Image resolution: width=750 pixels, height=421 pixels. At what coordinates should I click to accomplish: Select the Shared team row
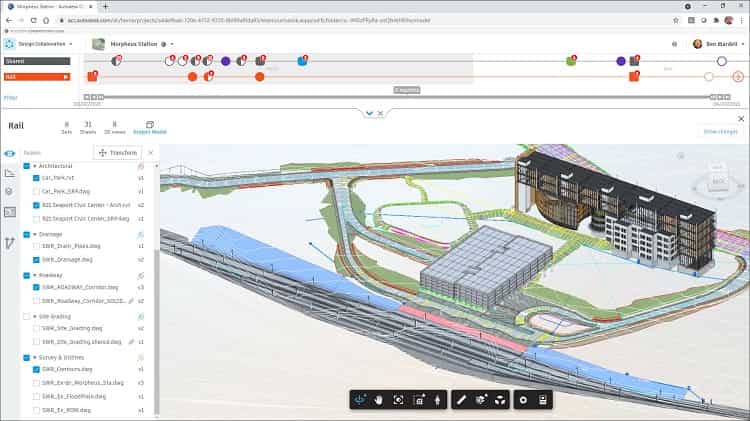[x=36, y=61]
